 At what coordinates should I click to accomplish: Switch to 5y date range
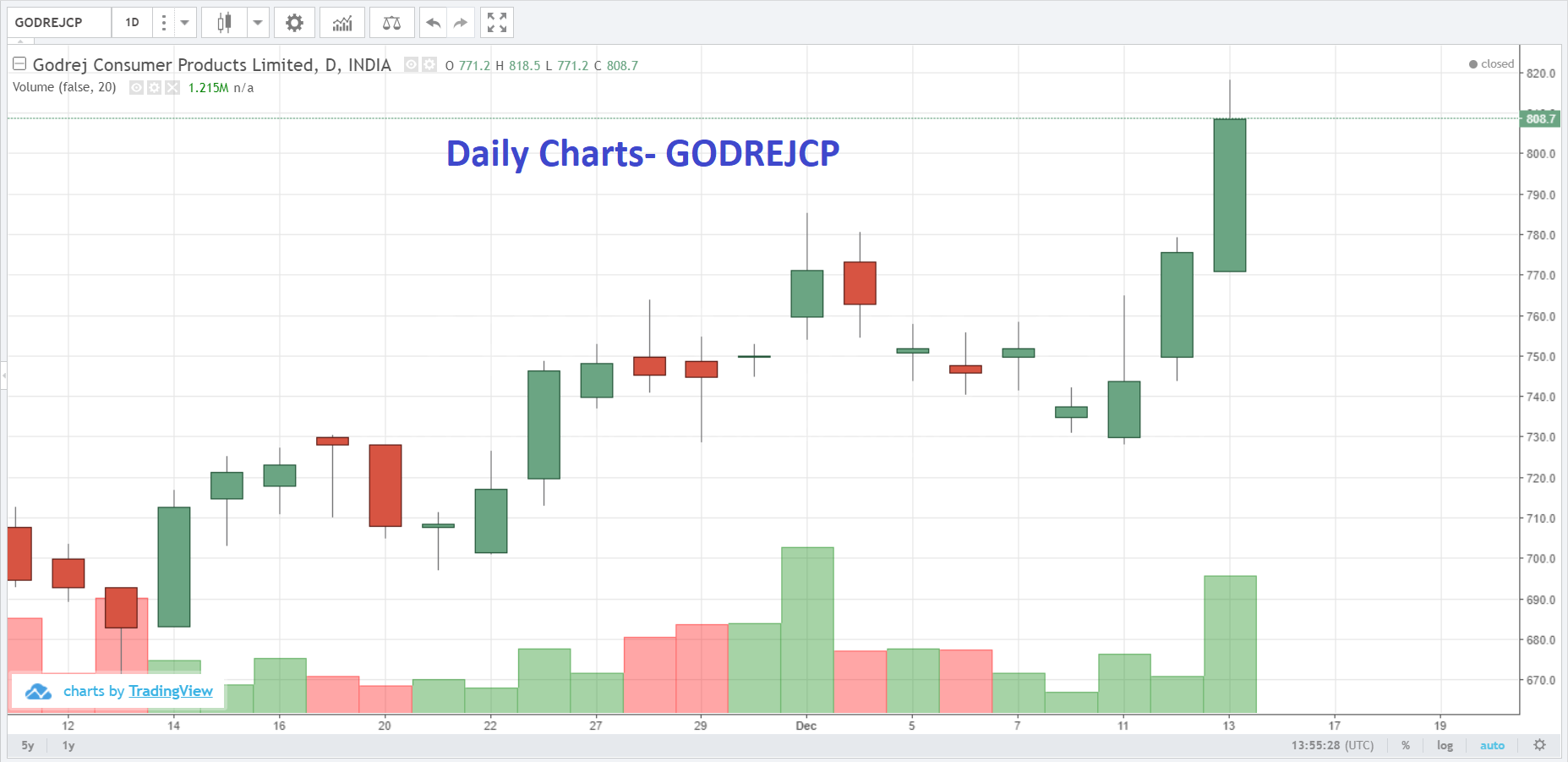[x=28, y=745]
